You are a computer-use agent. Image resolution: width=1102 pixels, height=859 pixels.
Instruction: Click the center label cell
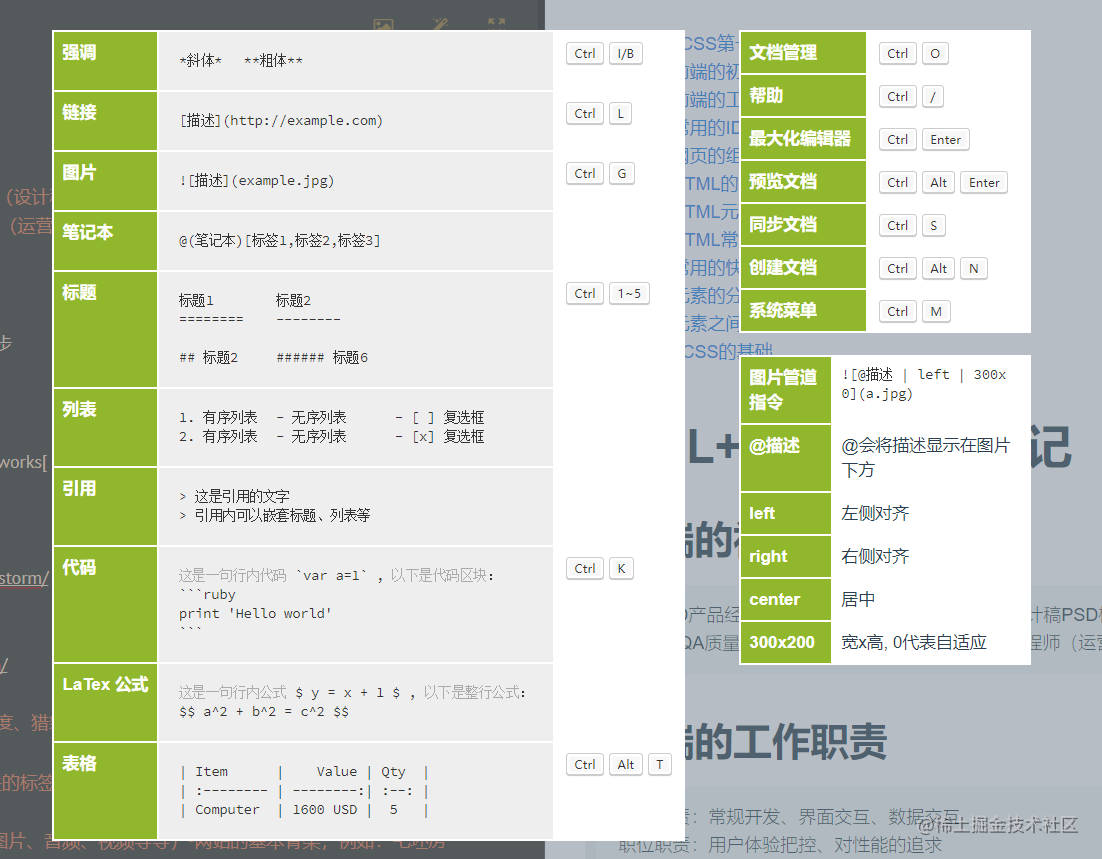tap(786, 599)
